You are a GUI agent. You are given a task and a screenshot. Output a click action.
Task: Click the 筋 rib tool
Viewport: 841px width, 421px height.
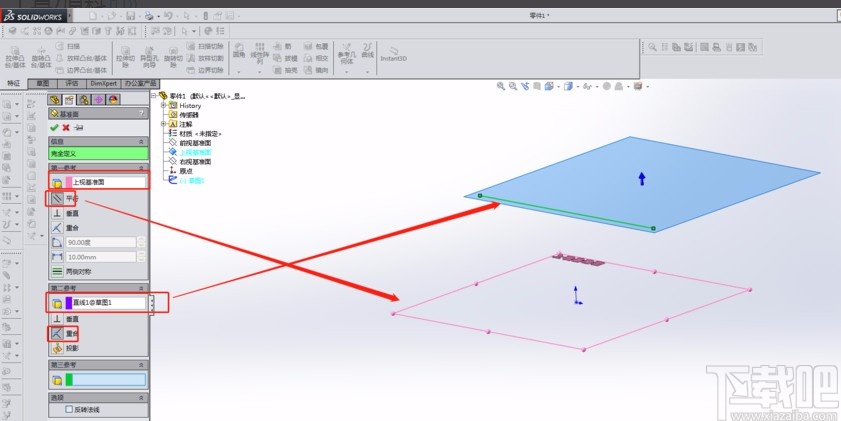283,47
